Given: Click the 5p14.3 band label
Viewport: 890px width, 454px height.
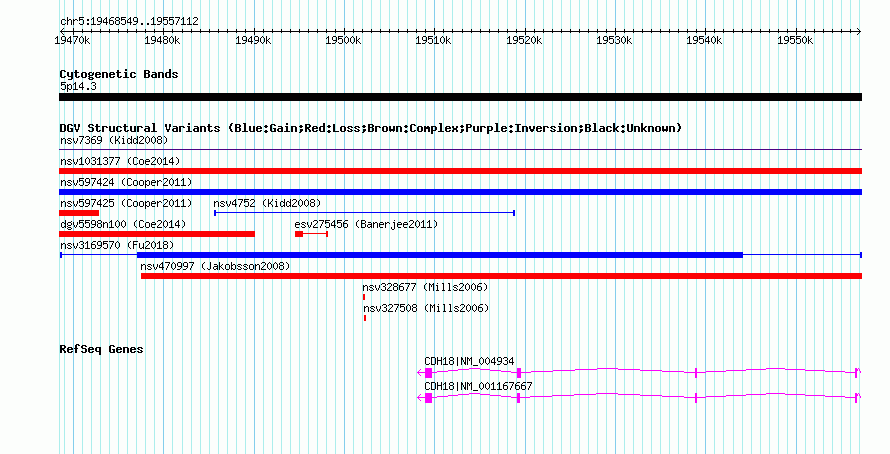Looking at the screenshot, I should tap(78, 86).
